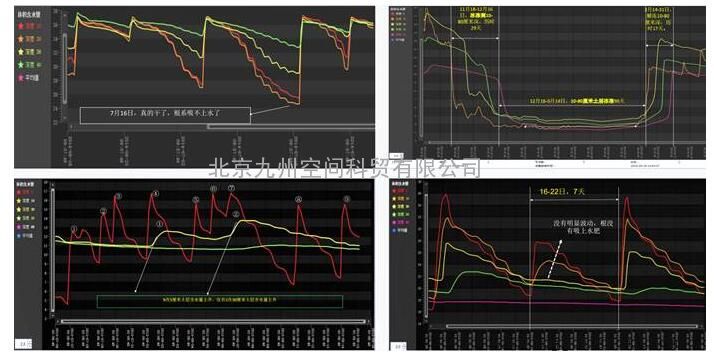Toggle pink 平均值 legend entry in top-left chart
The width and height of the screenshot is (714, 361).
click(28, 78)
